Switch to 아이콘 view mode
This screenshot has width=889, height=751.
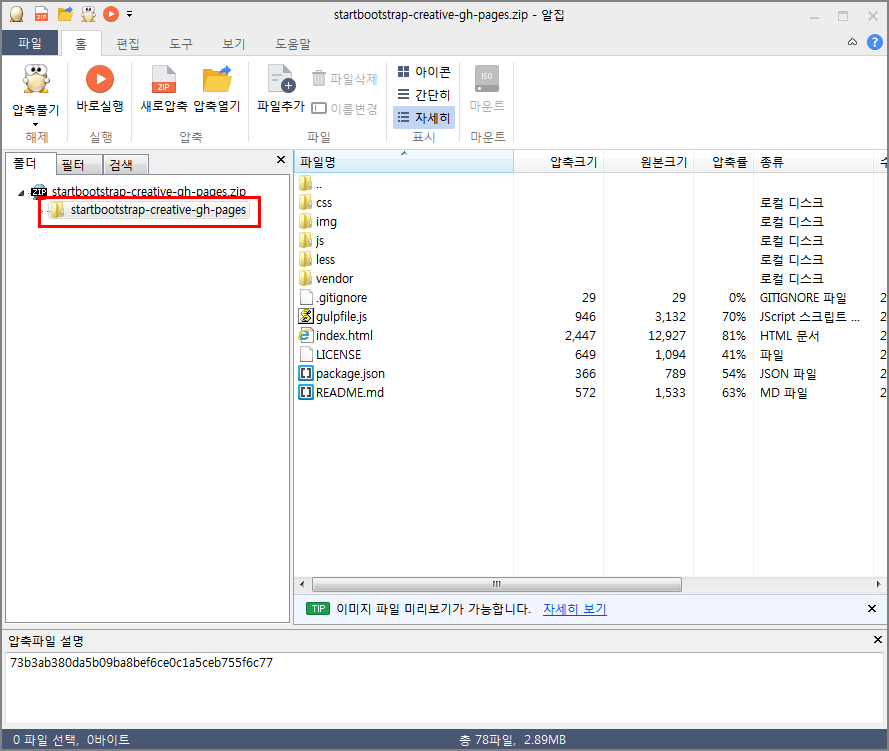point(424,72)
